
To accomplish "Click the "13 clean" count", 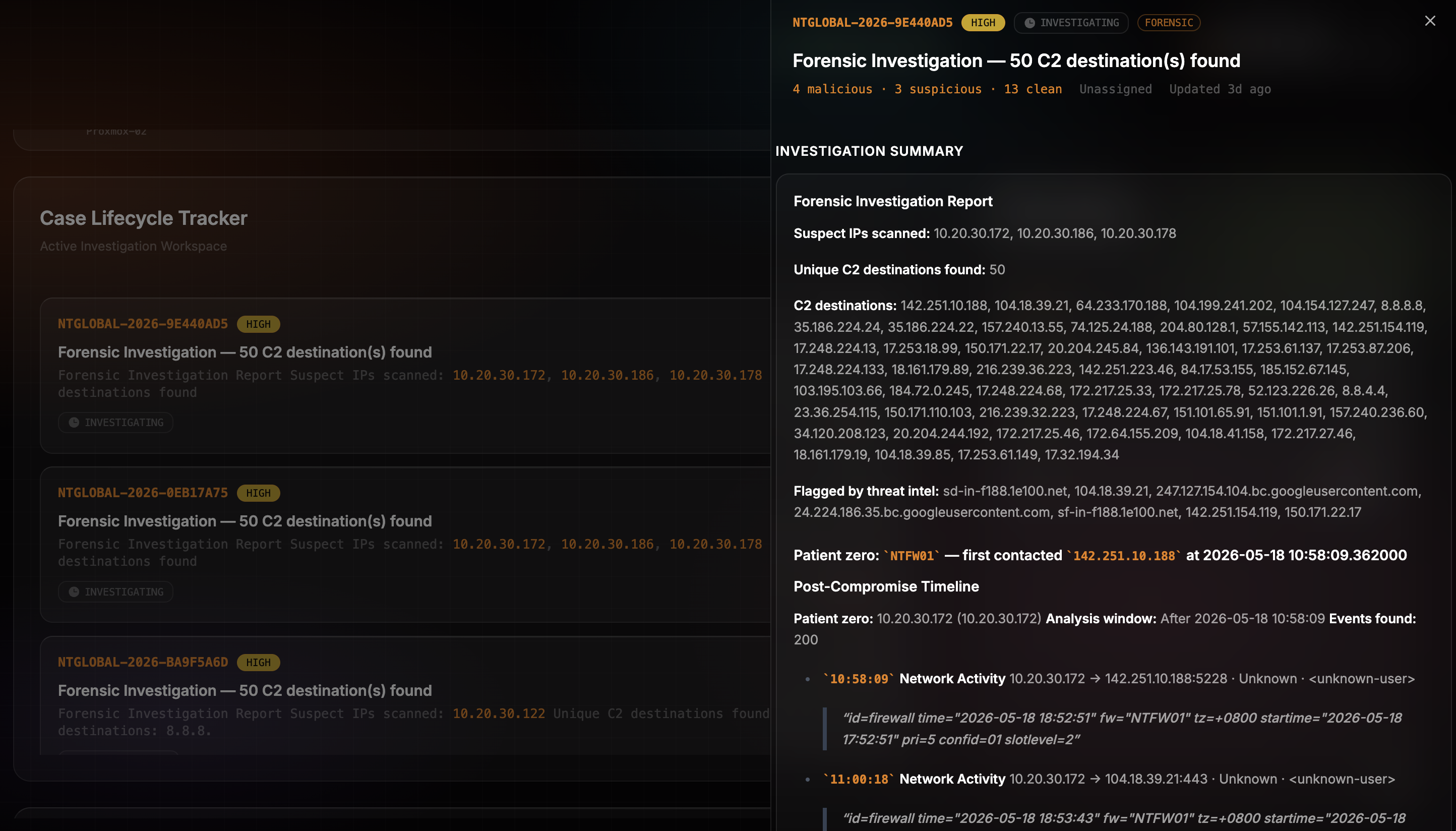I will pyautogui.click(x=1033, y=89).
